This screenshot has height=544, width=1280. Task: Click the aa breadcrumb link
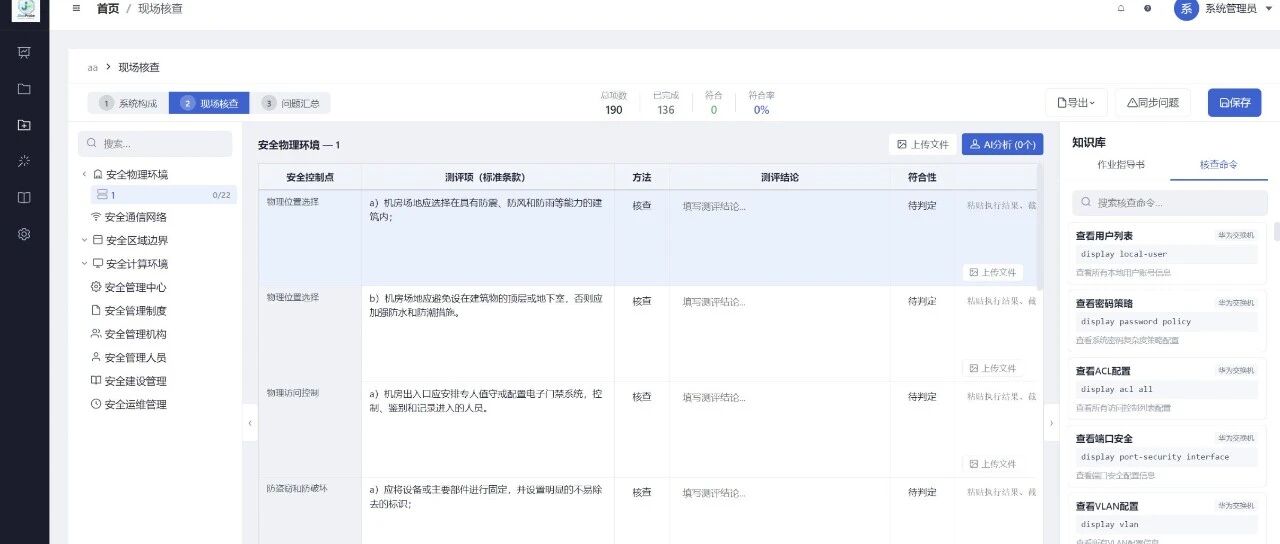click(x=93, y=68)
